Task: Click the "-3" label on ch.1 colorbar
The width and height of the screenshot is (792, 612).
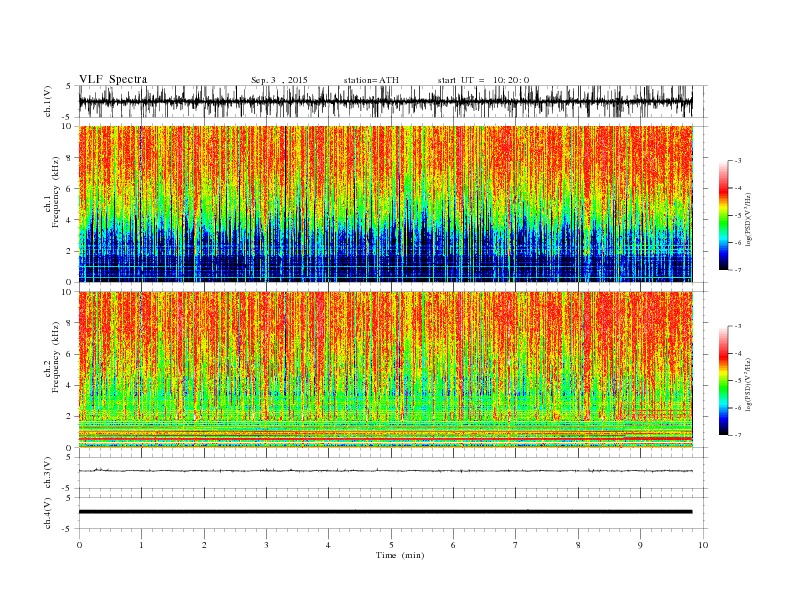Action: (x=737, y=161)
